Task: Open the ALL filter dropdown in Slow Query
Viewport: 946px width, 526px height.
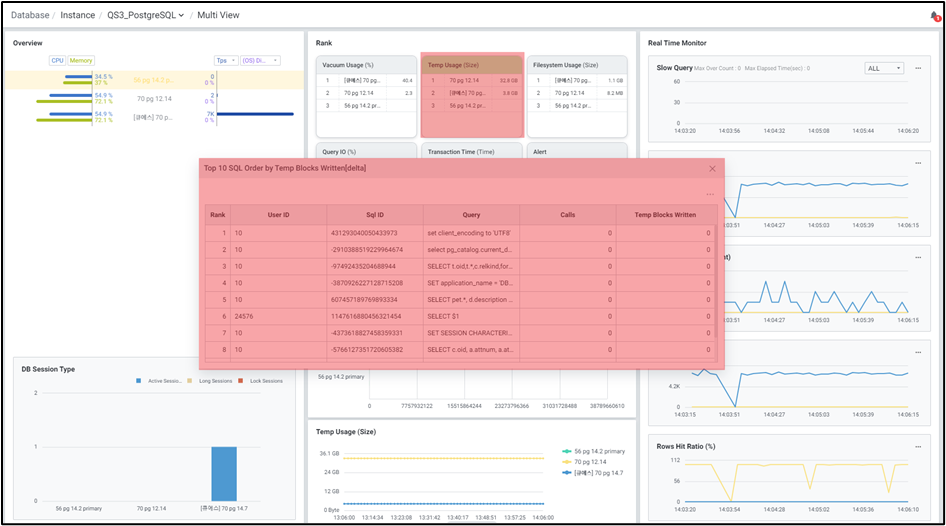Action: pyautogui.click(x=883, y=68)
